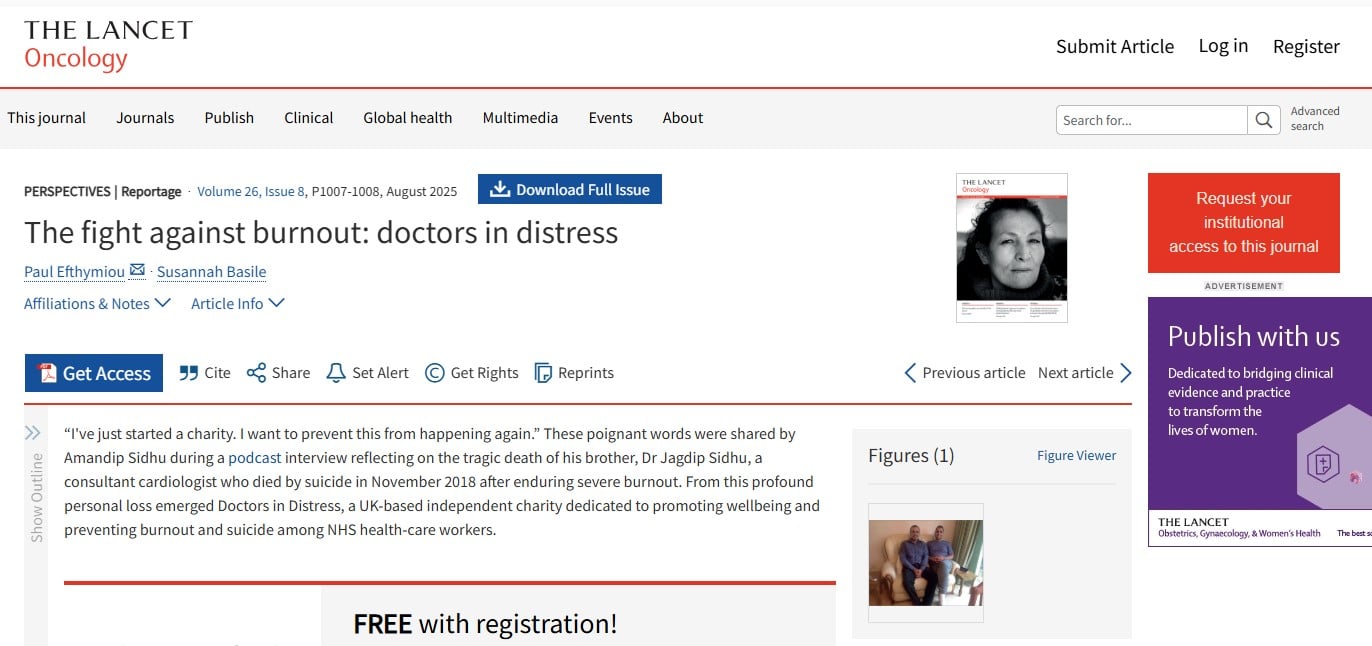Click the Get Access button
The height and width of the screenshot is (646, 1372).
coord(94,373)
